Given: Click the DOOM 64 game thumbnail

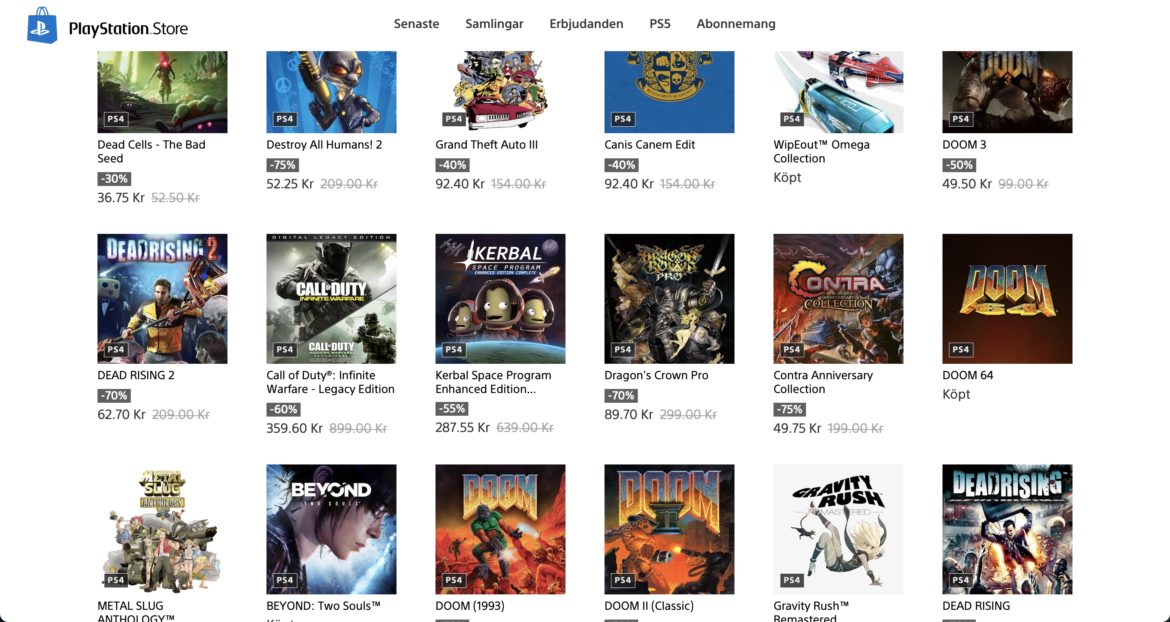Looking at the screenshot, I should point(1007,299).
